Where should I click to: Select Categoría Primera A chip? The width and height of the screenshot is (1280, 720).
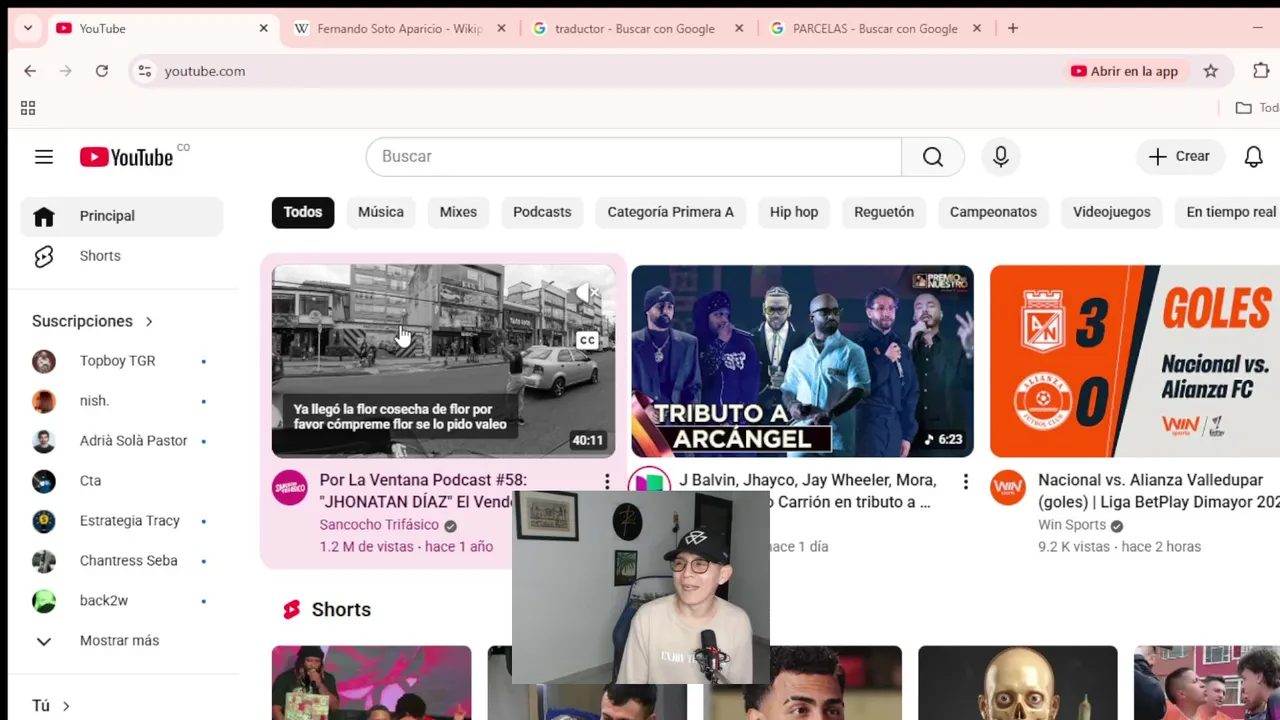click(671, 212)
